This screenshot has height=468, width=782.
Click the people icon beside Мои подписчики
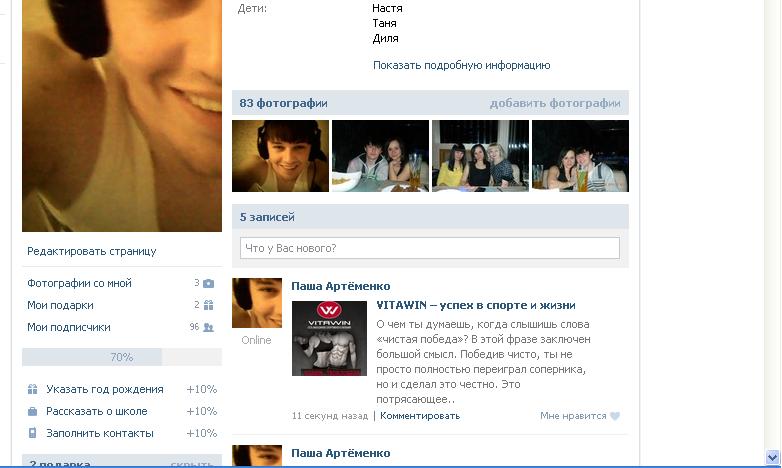click(208, 327)
